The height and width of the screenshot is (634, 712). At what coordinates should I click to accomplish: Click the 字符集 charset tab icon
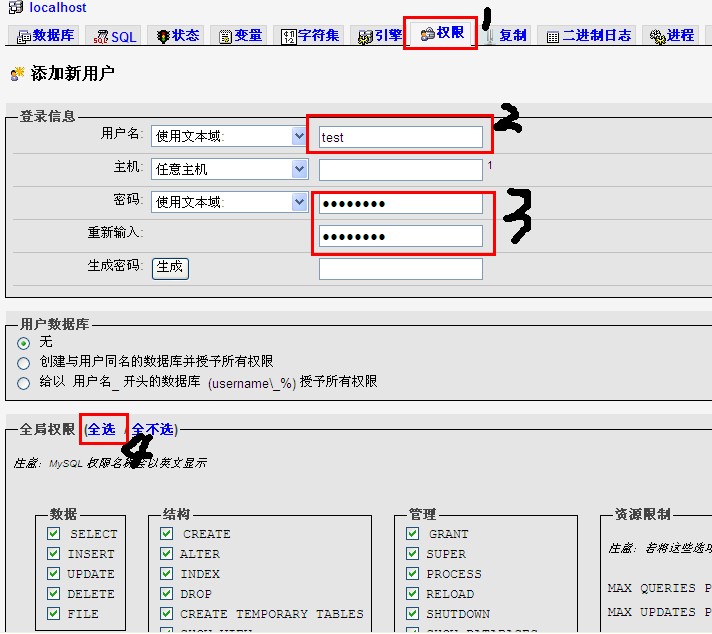coord(289,36)
